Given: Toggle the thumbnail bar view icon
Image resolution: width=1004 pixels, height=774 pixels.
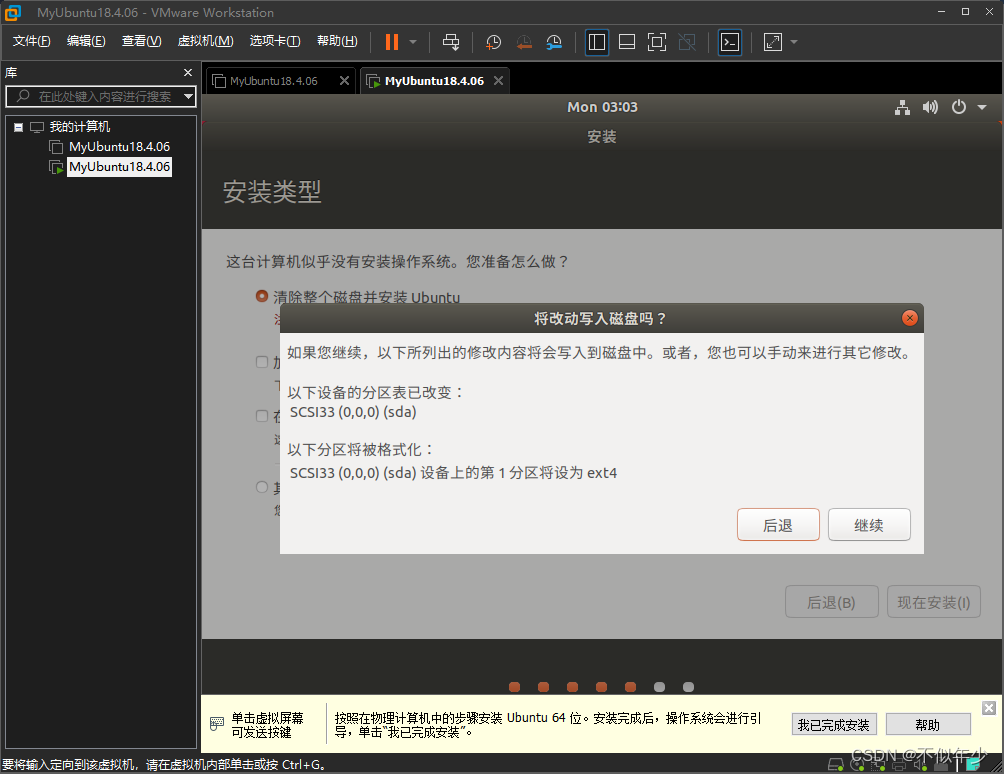Looking at the screenshot, I should pyautogui.click(x=627, y=42).
